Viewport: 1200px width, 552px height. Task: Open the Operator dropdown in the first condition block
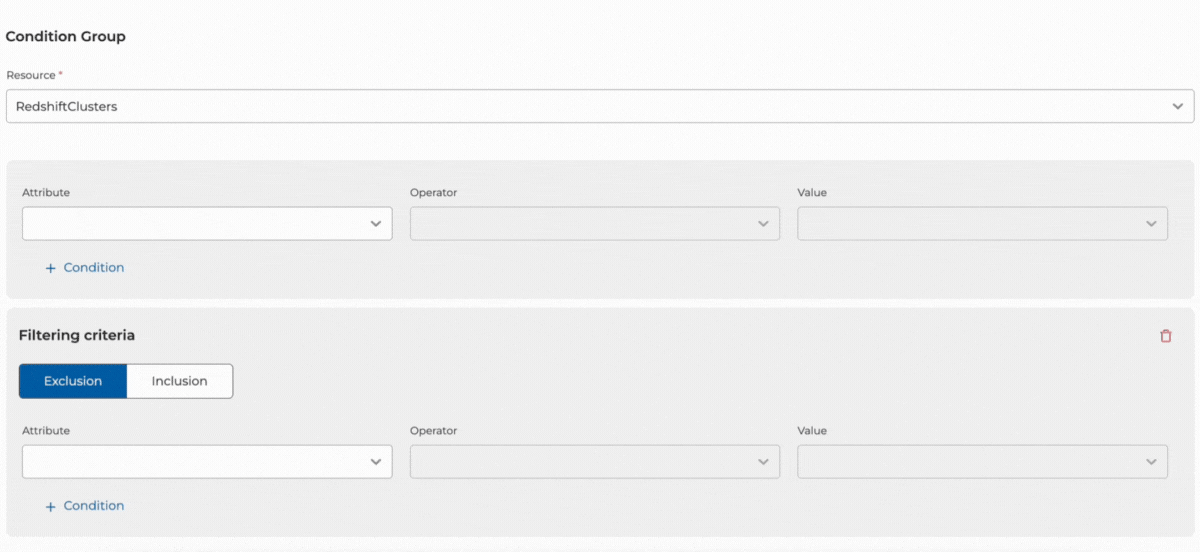pyautogui.click(x=595, y=224)
